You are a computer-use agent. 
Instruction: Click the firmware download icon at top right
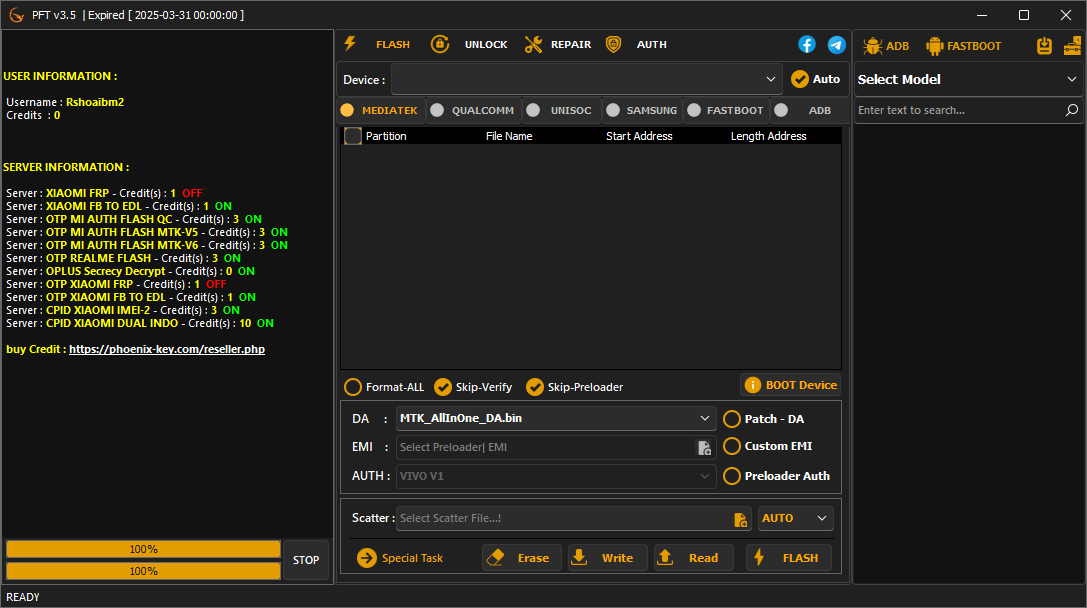[x=1044, y=45]
